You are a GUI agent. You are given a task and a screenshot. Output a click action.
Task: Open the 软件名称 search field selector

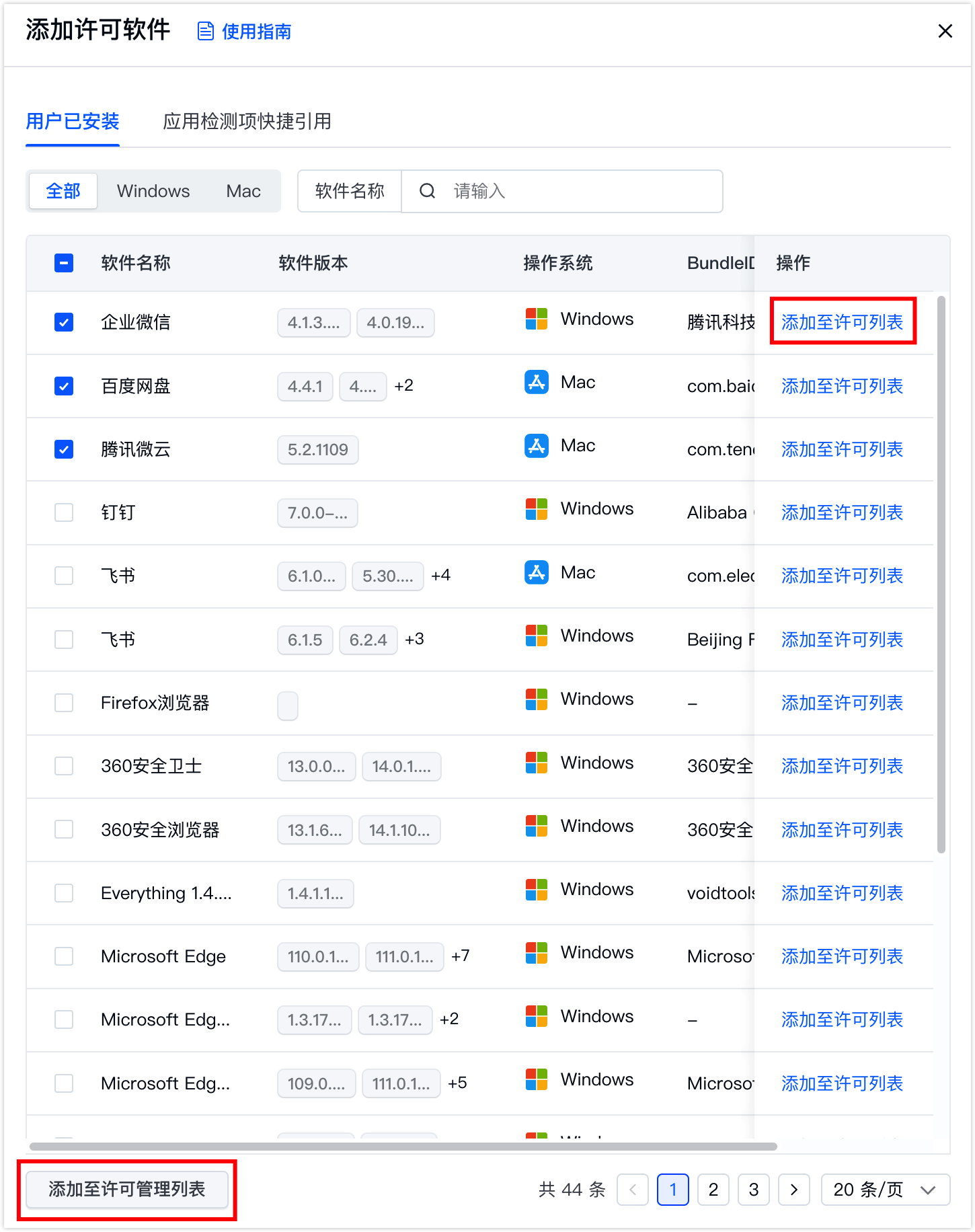tap(350, 191)
